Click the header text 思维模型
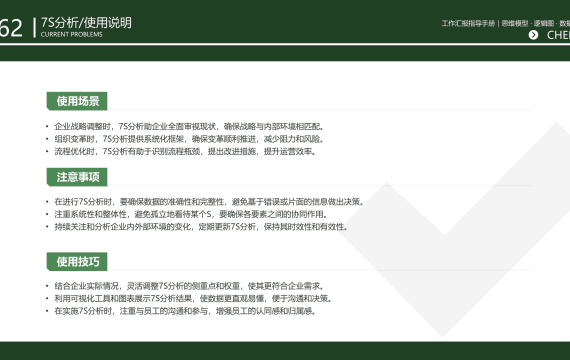 click(515, 24)
